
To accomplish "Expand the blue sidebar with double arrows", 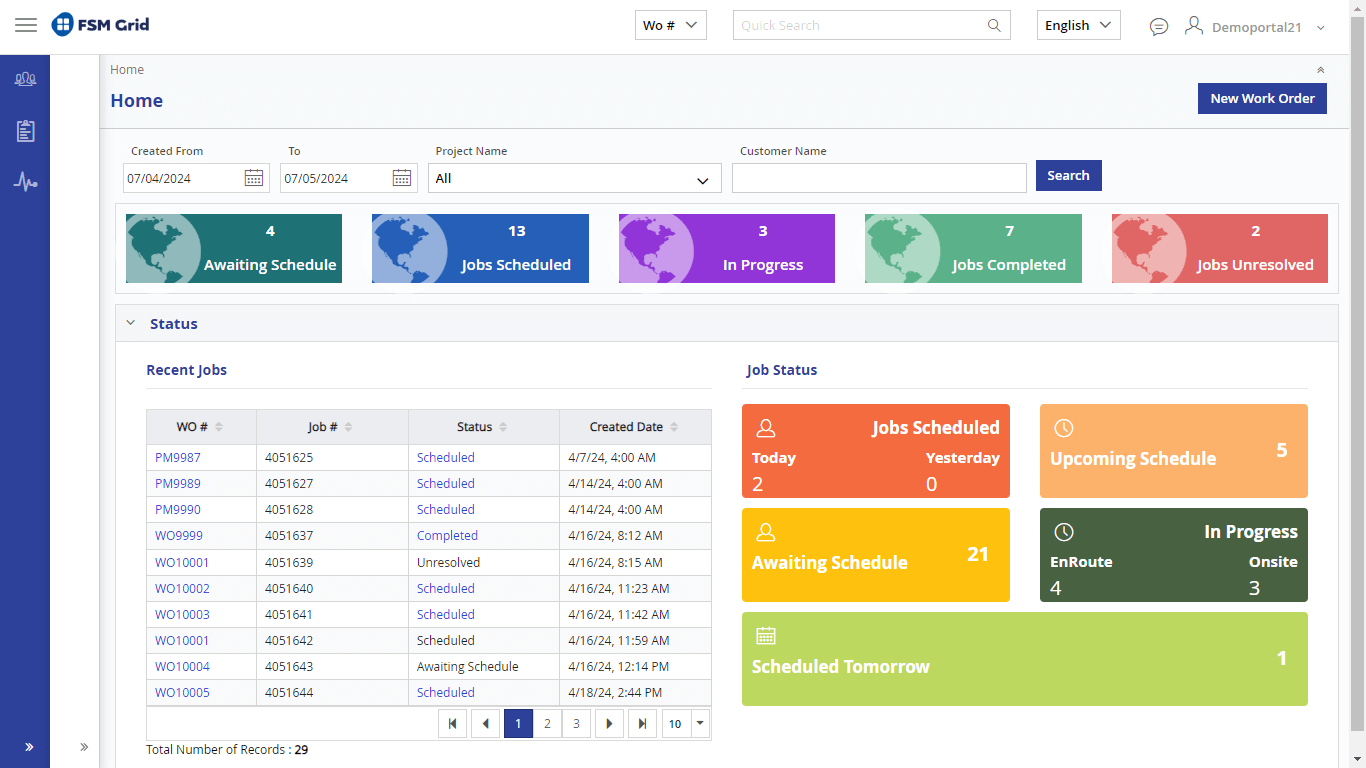I will (x=29, y=747).
